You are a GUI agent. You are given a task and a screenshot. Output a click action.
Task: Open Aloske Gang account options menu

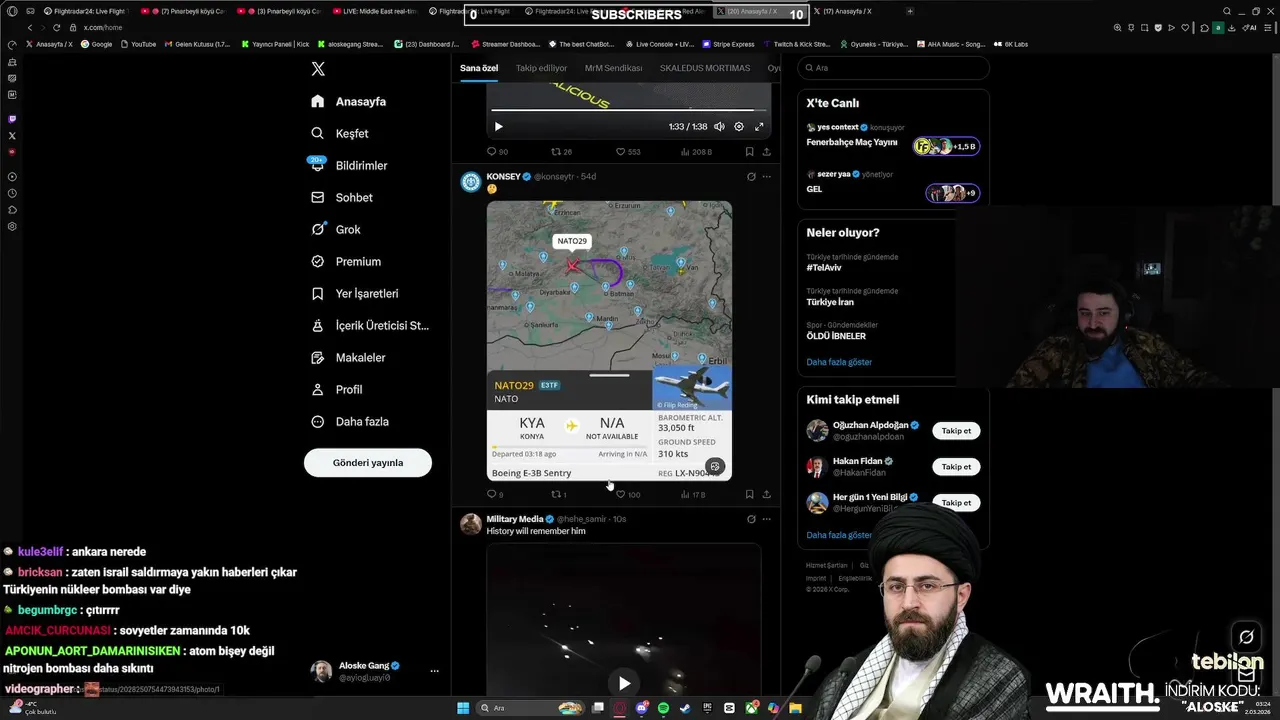point(434,671)
